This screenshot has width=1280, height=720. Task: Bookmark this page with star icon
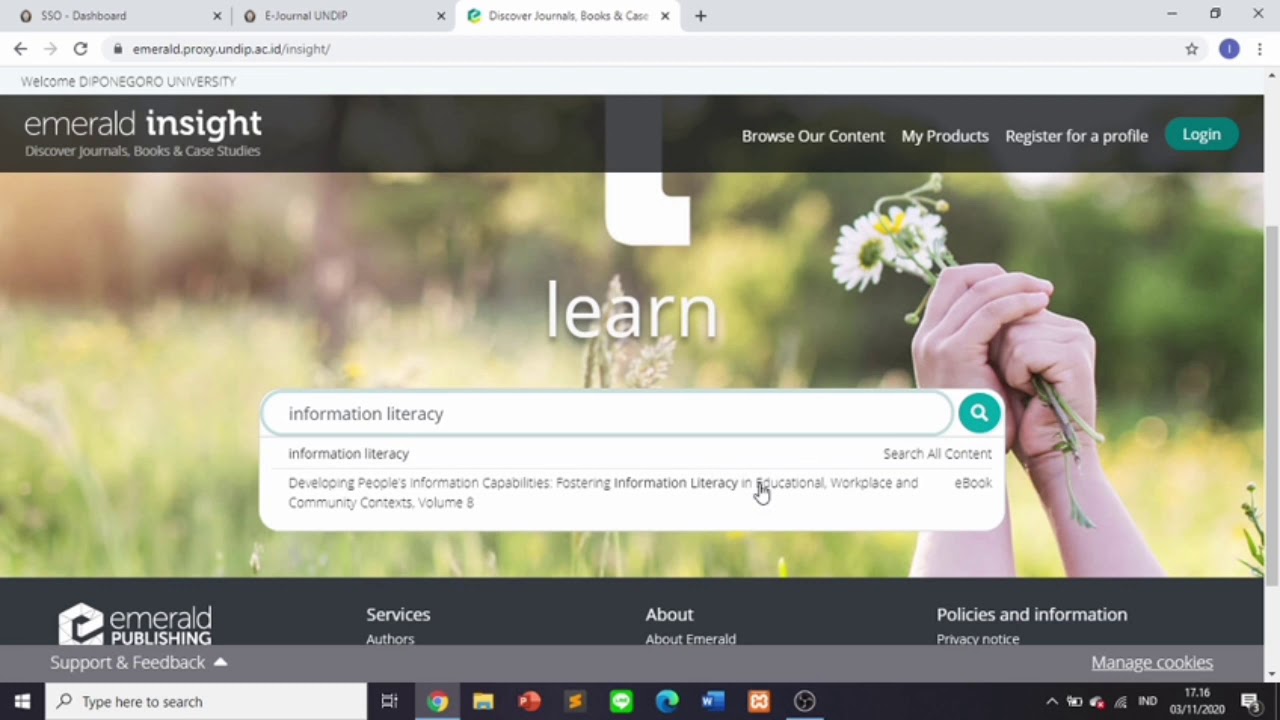1191,48
